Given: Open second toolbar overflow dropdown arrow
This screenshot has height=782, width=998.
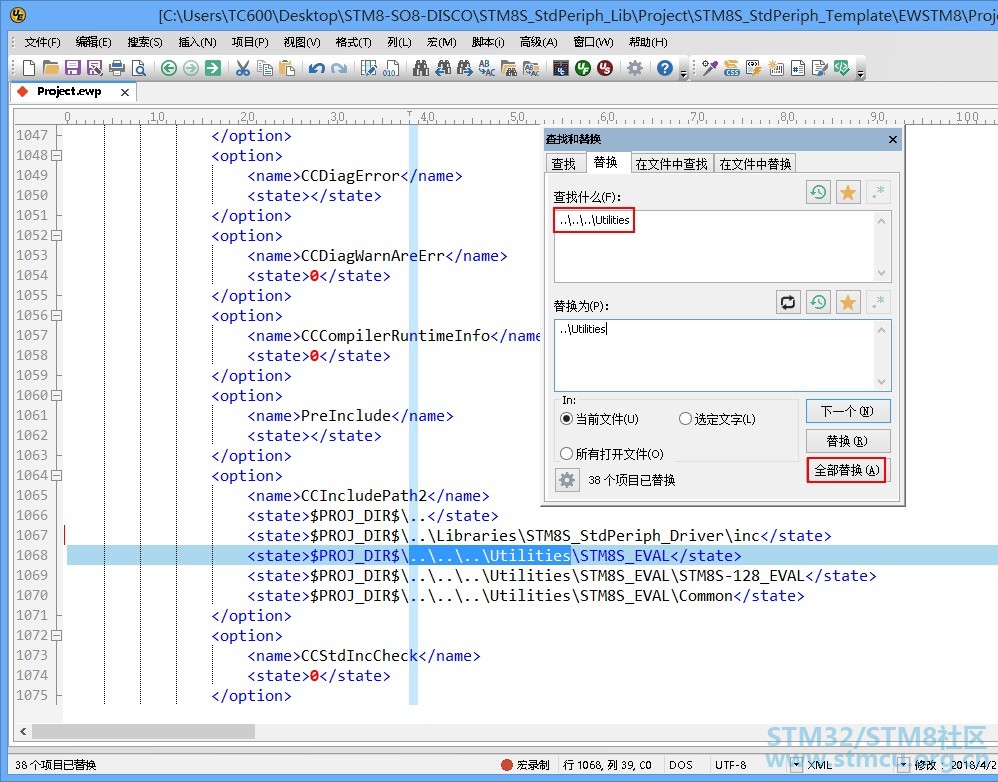Looking at the screenshot, I should (x=861, y=73).
